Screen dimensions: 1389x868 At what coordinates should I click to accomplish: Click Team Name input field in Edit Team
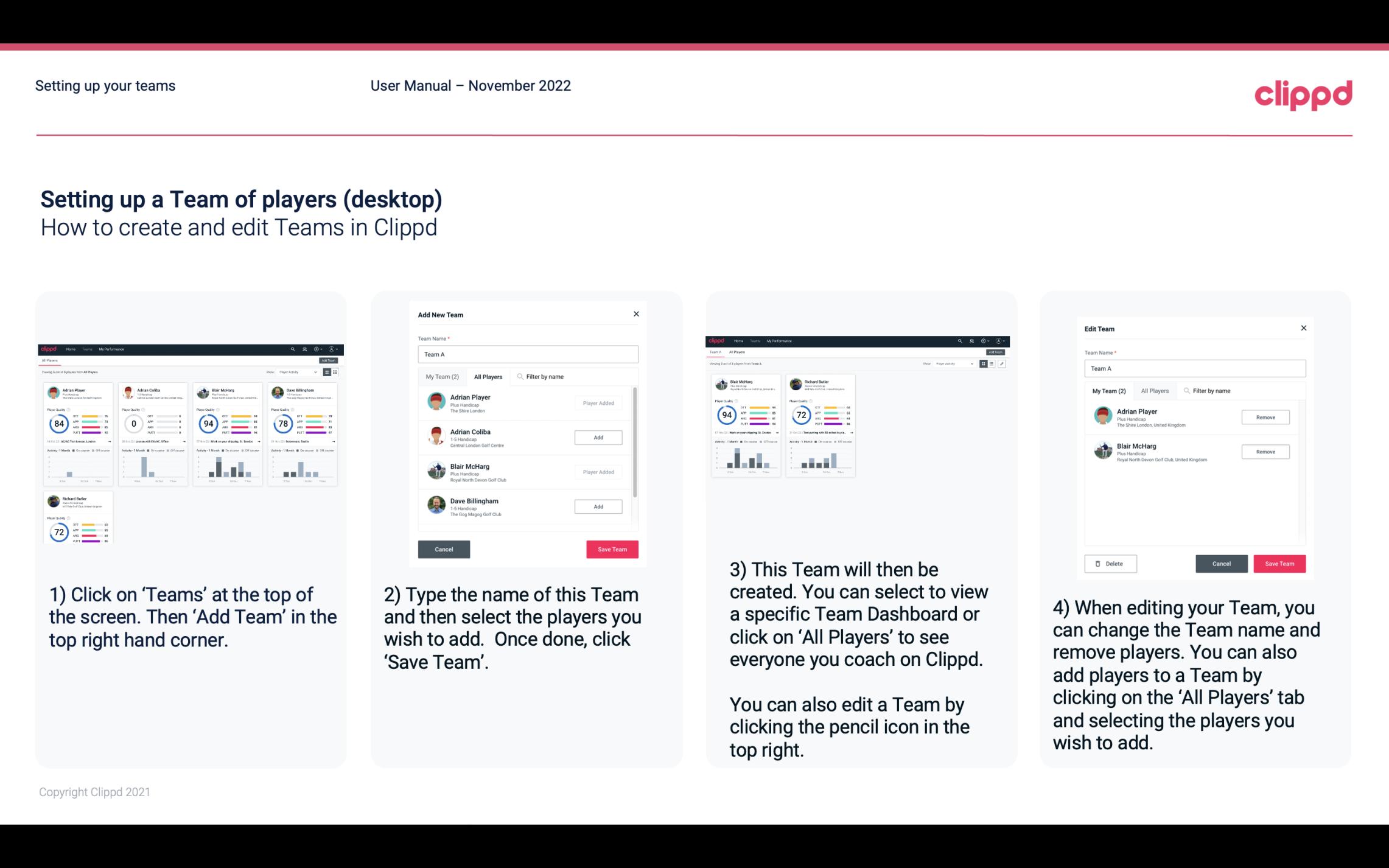coord(1195,368)
